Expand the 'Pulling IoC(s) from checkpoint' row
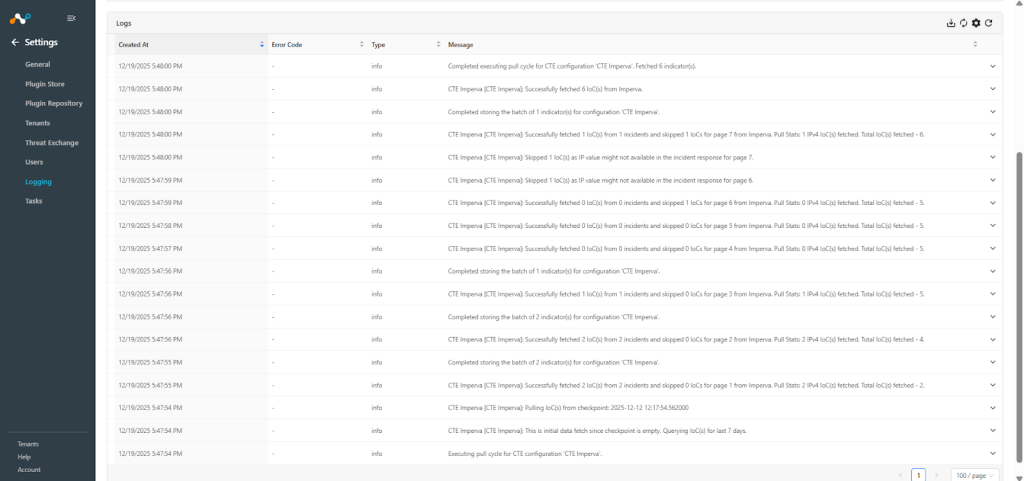1024x481 pixels. (x=993, y=408)
